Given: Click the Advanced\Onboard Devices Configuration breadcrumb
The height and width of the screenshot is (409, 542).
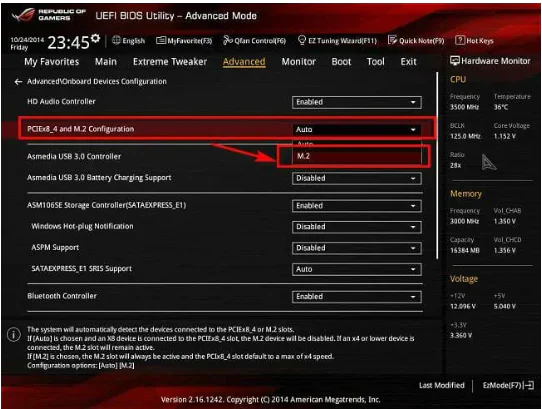Looking at the screenshot, I should click(97, 82).
